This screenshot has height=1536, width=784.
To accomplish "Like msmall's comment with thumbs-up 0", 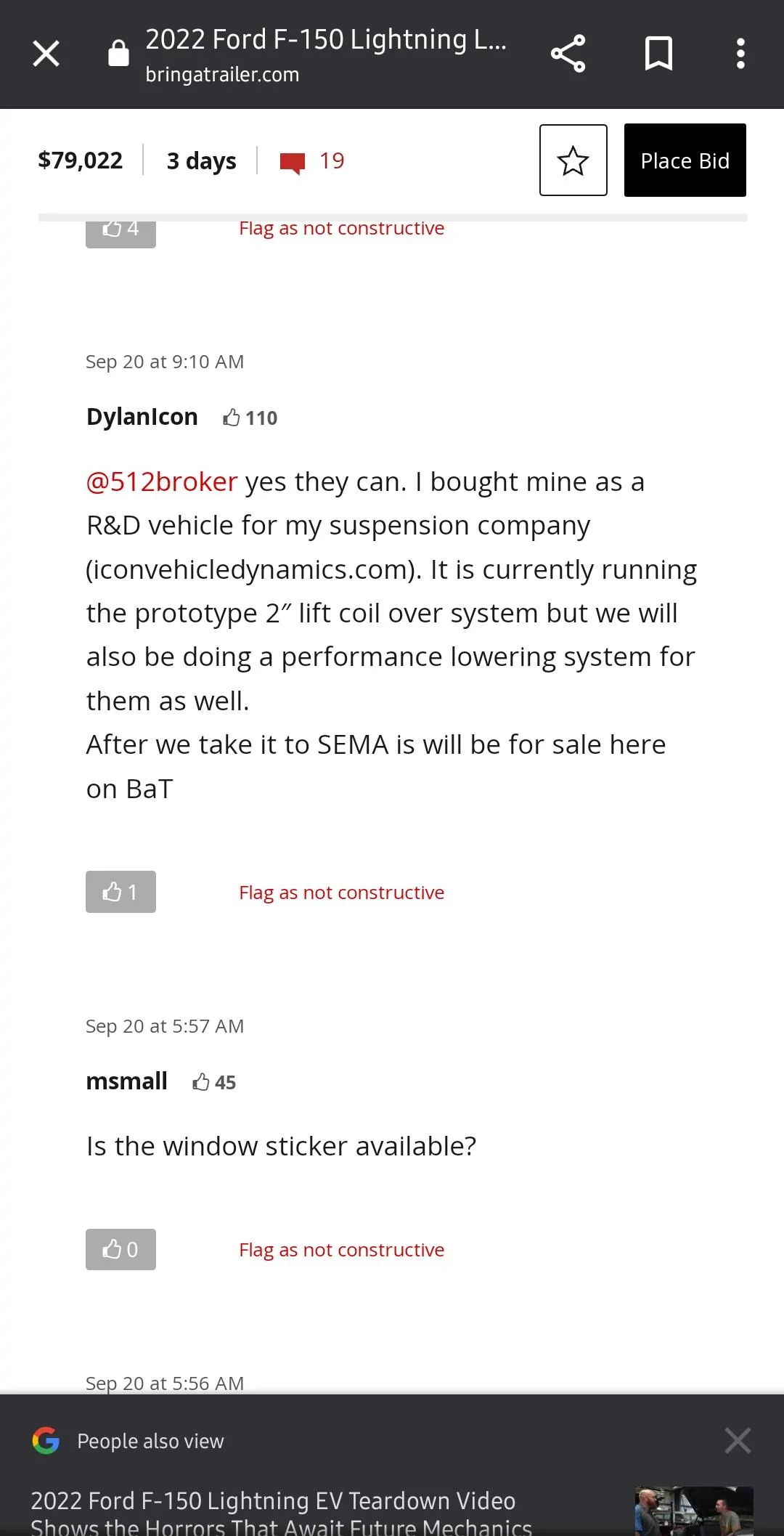I will click(121, 1249).
